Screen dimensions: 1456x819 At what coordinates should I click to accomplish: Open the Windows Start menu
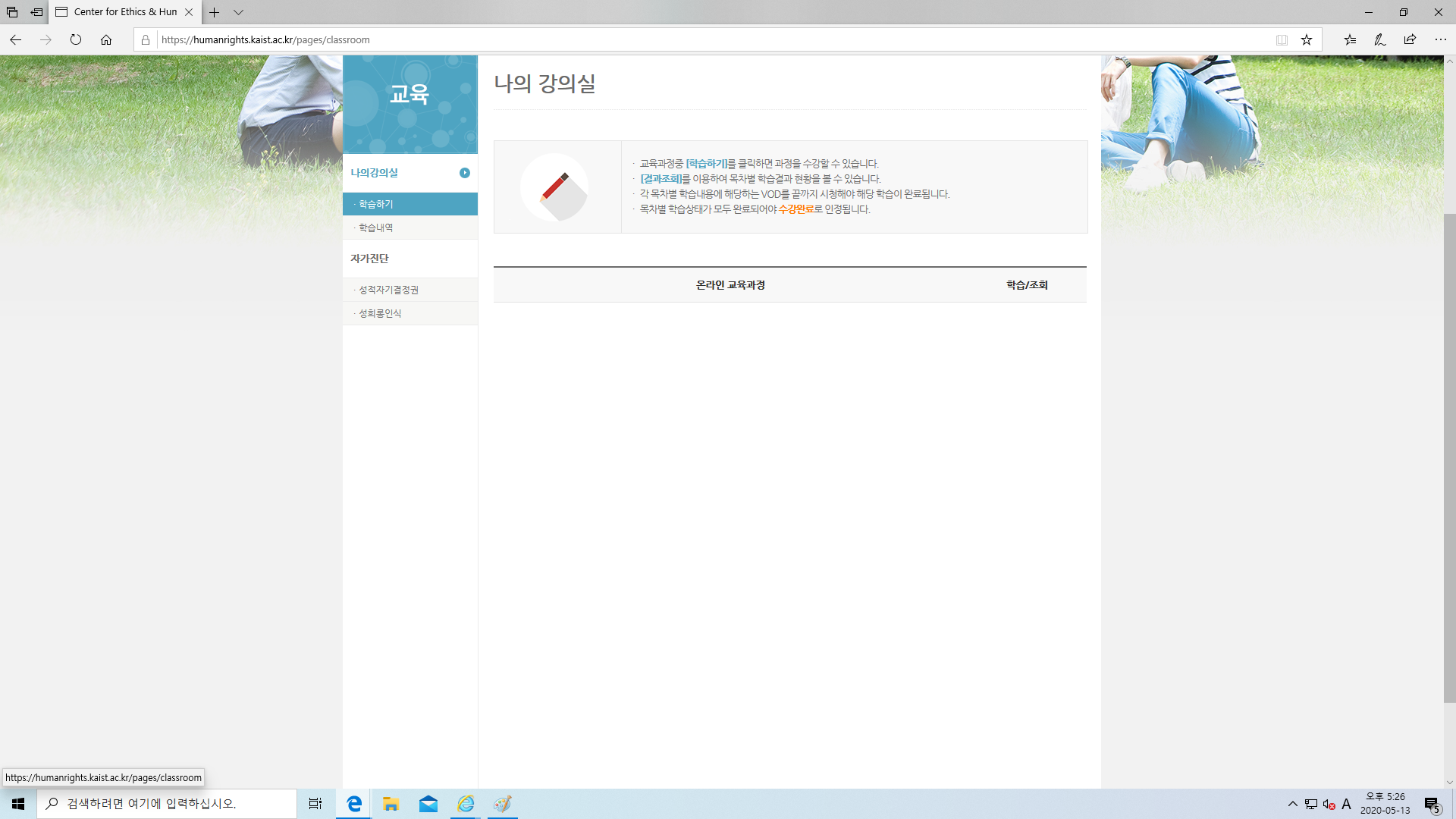click(18, 804)
